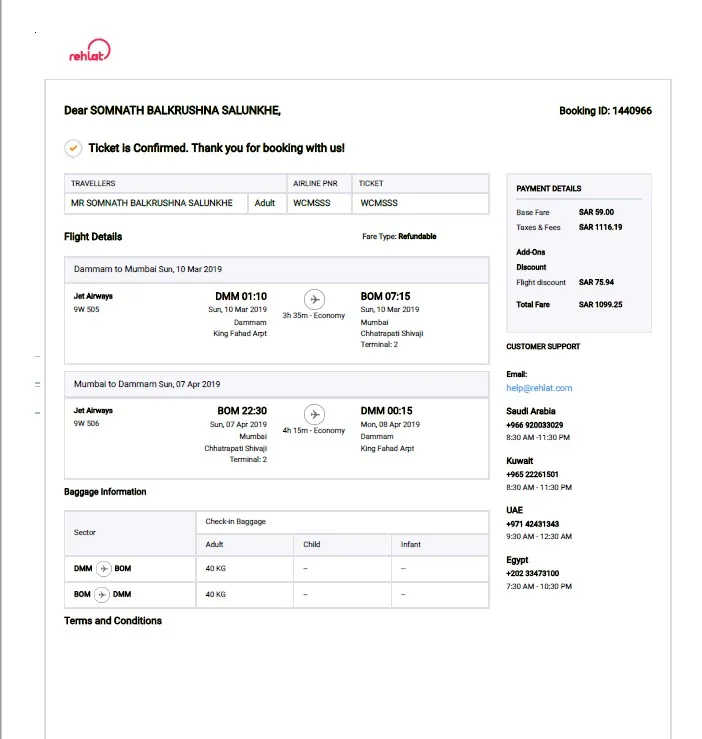Click the airplane icon on Mumbai to Dammam flight
The width and height of the screenshot is (702, 739).
[314, 414]
